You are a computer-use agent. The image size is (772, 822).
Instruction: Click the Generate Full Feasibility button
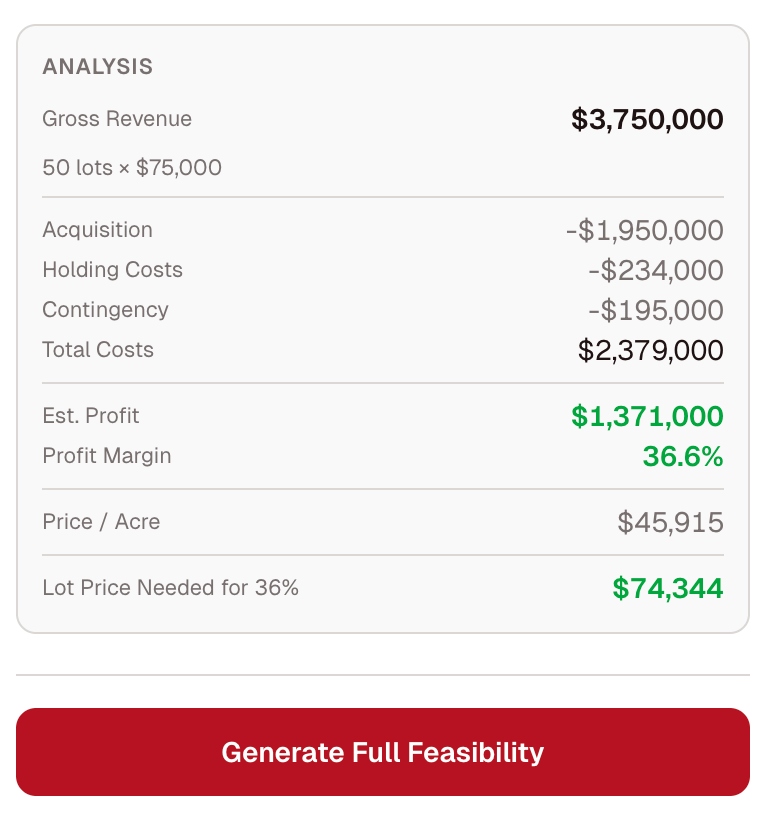[382, 752]
